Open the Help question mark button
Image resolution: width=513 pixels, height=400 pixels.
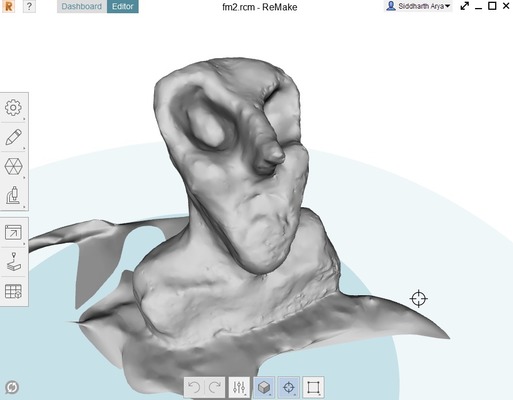coord(29,6)
